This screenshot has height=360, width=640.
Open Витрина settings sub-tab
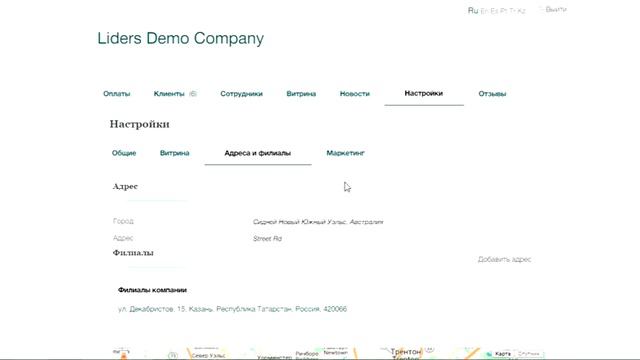click(175, 153)
